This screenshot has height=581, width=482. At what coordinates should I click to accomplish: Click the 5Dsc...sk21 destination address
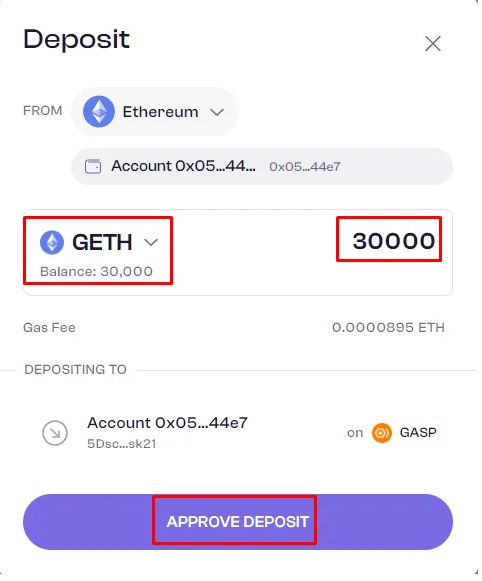pyautogui.click(x=122, y=444)
